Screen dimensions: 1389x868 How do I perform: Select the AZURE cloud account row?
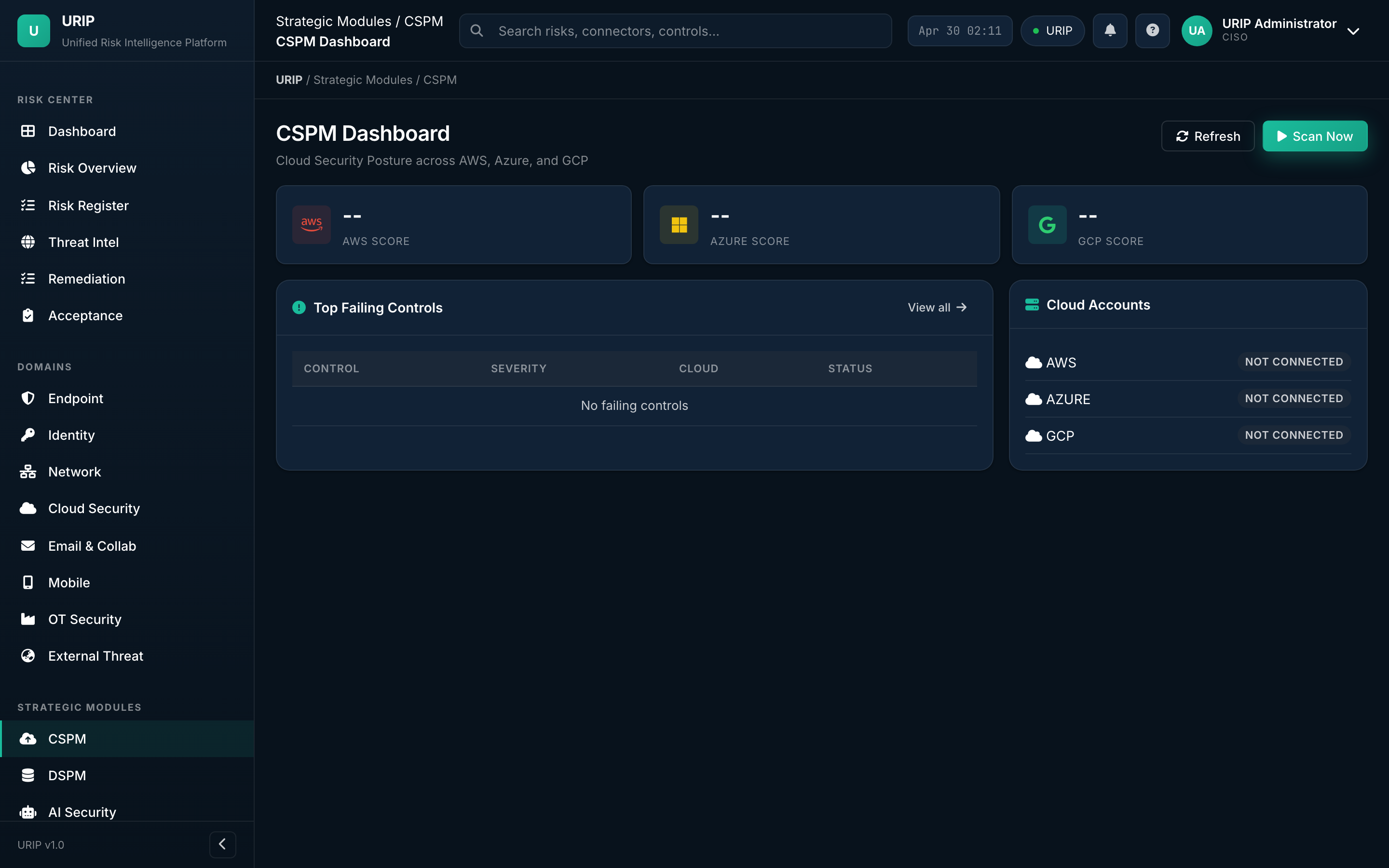click(x=1188, y=399)
